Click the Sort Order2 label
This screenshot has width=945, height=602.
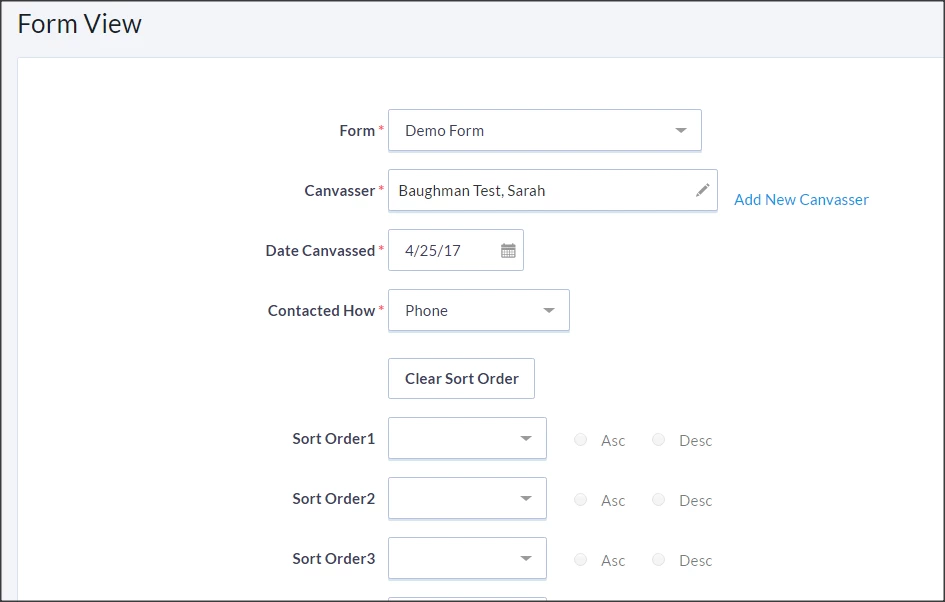tap(333, 498)
